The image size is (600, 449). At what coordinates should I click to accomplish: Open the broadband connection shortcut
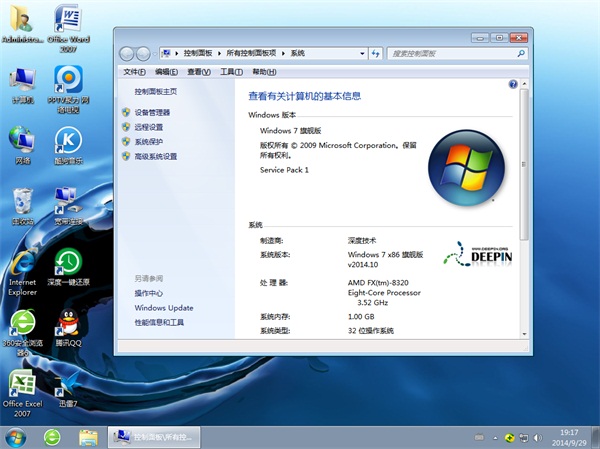click(68, 206)
